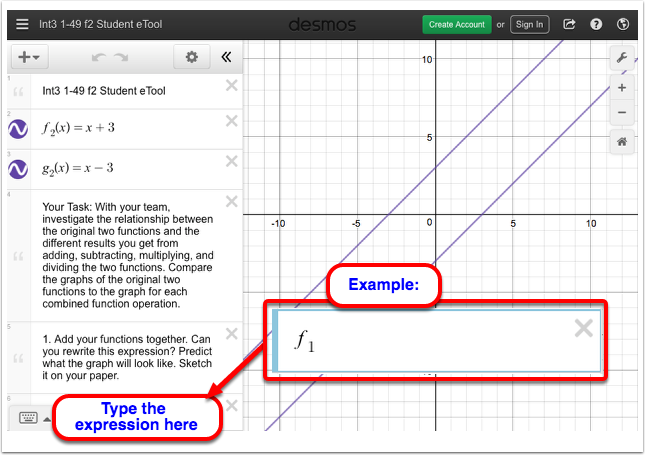The image size is (645, 455).
Task: Zoom out on the graph
Action: tap(622, 112)
